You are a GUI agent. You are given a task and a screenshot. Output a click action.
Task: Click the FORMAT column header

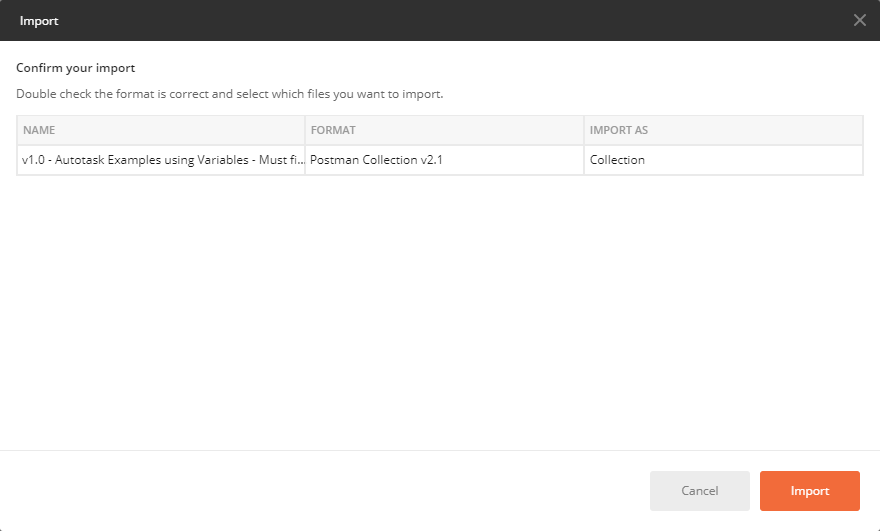point(333,130)
